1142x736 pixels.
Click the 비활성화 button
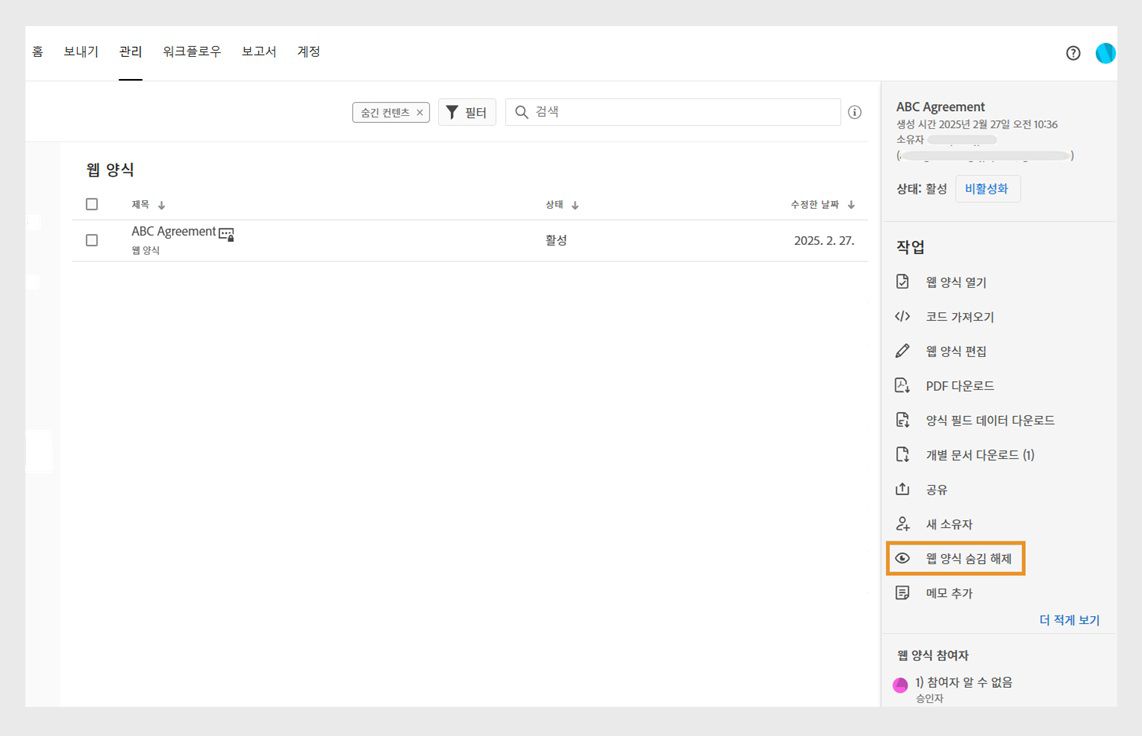tap(988, 188)
